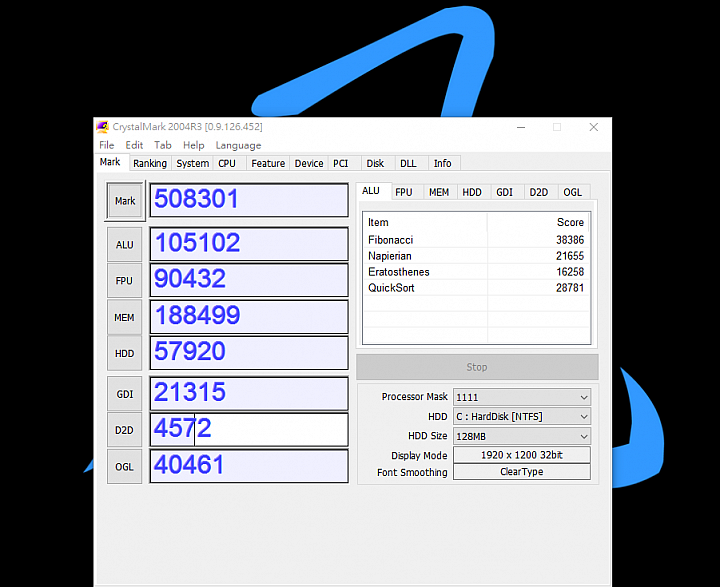Click the Stop button

477,367
